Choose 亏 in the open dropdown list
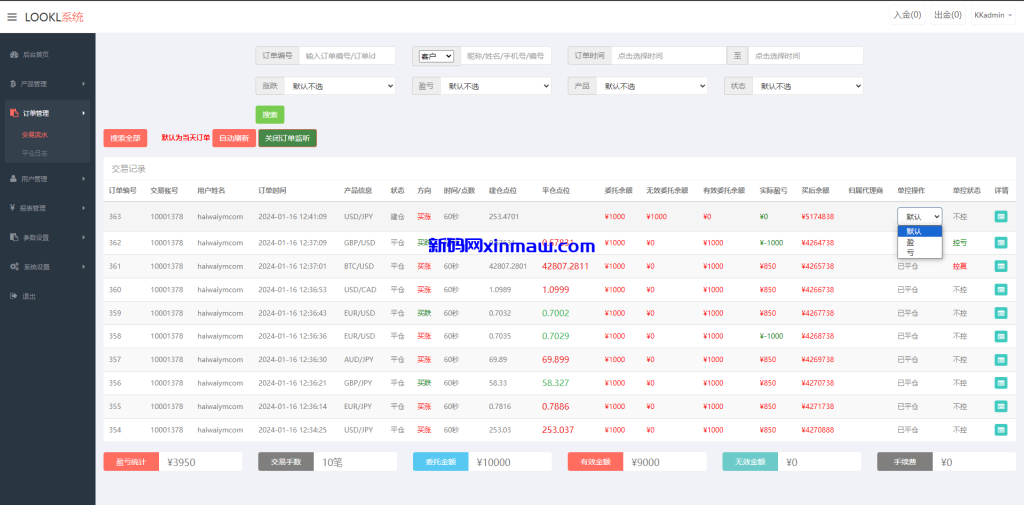 920,252
